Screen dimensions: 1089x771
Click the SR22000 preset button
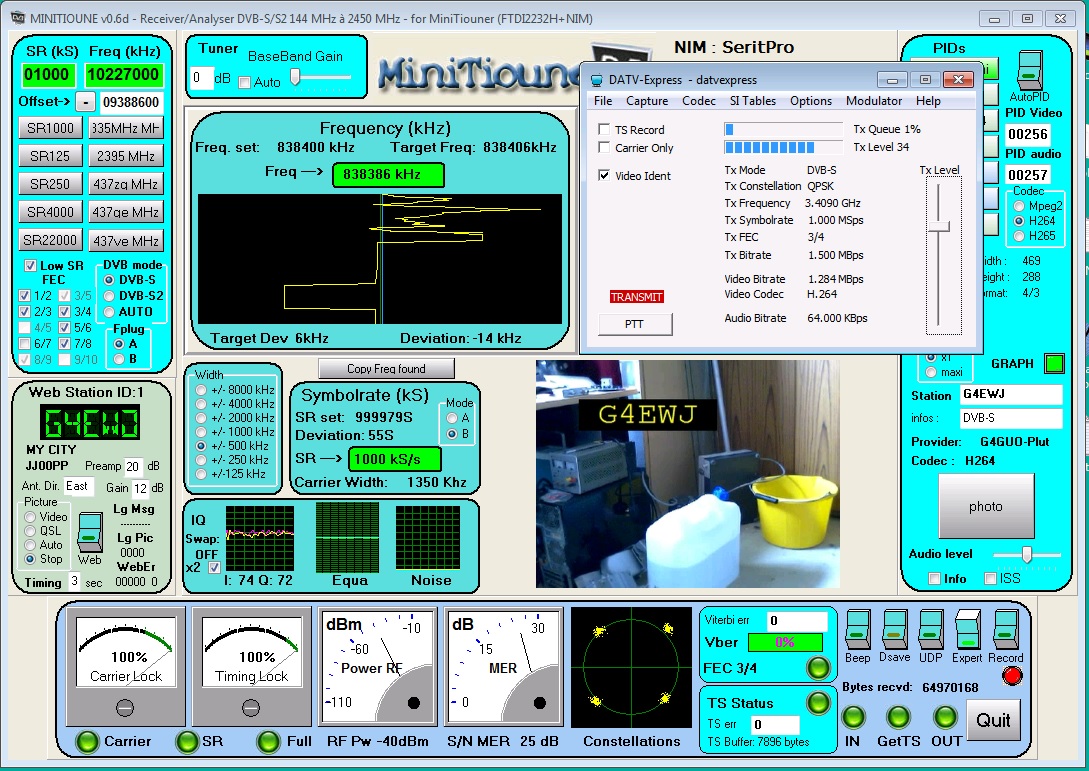[50, 240]
